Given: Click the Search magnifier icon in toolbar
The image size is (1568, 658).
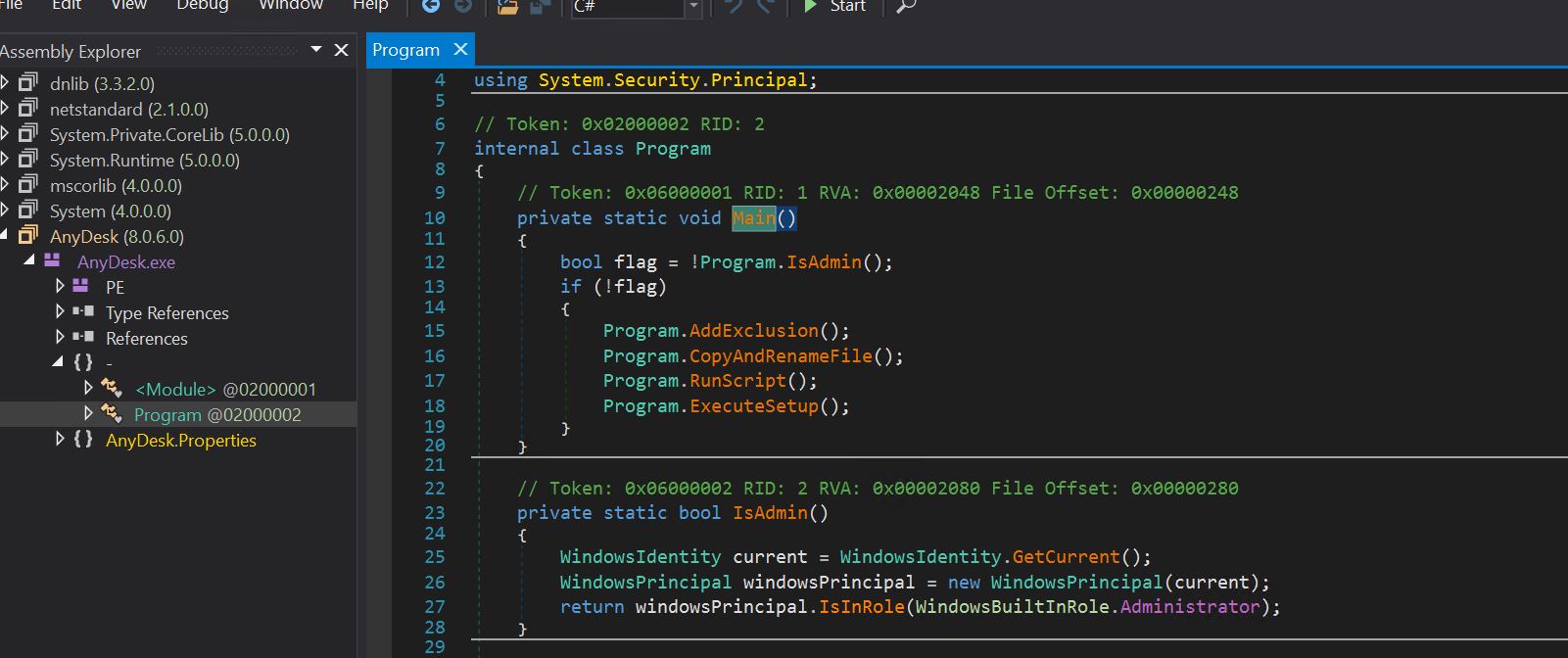Looking at the screenshot, I should [906, 6].
